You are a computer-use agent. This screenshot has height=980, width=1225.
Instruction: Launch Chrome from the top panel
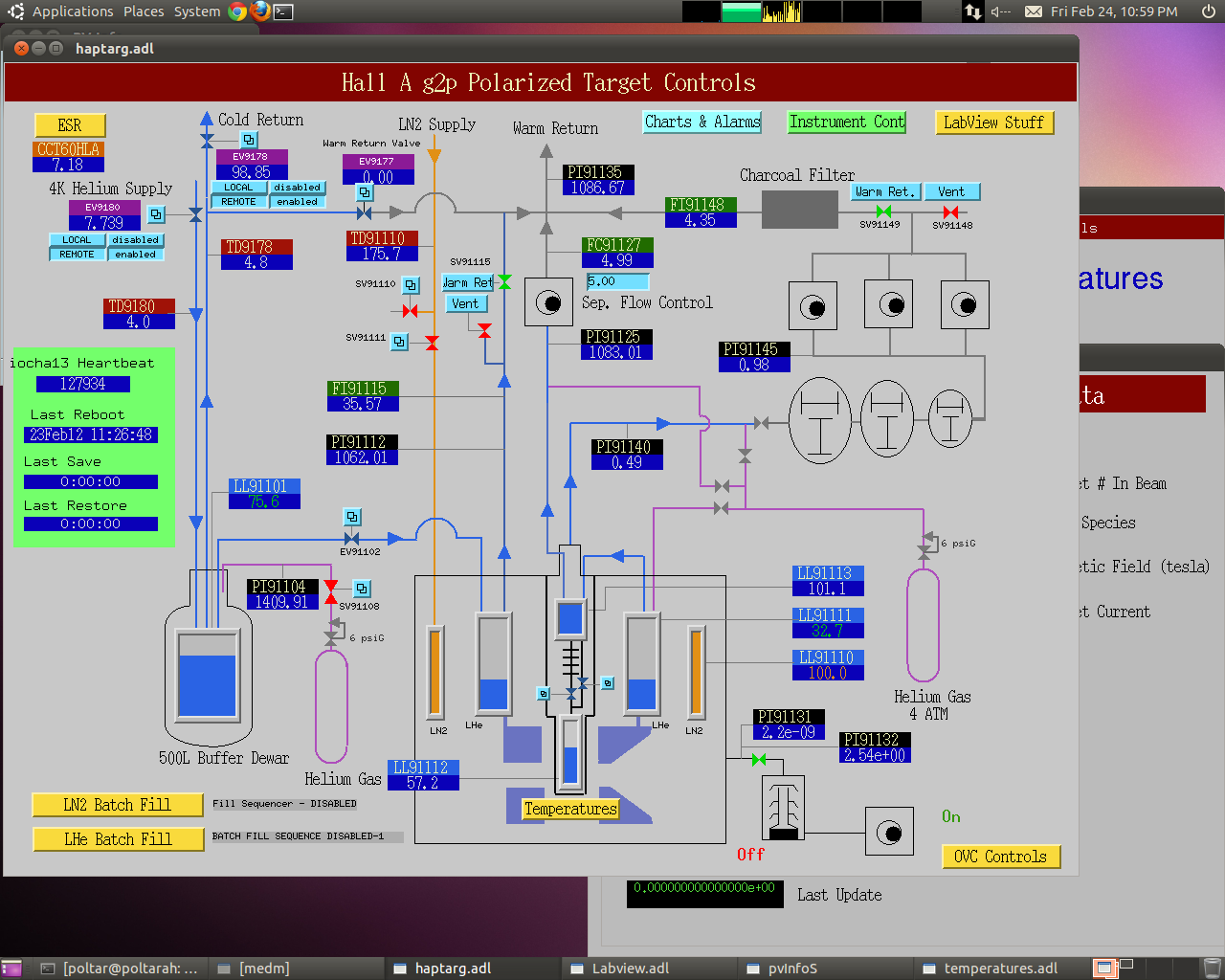coord(237,11)
